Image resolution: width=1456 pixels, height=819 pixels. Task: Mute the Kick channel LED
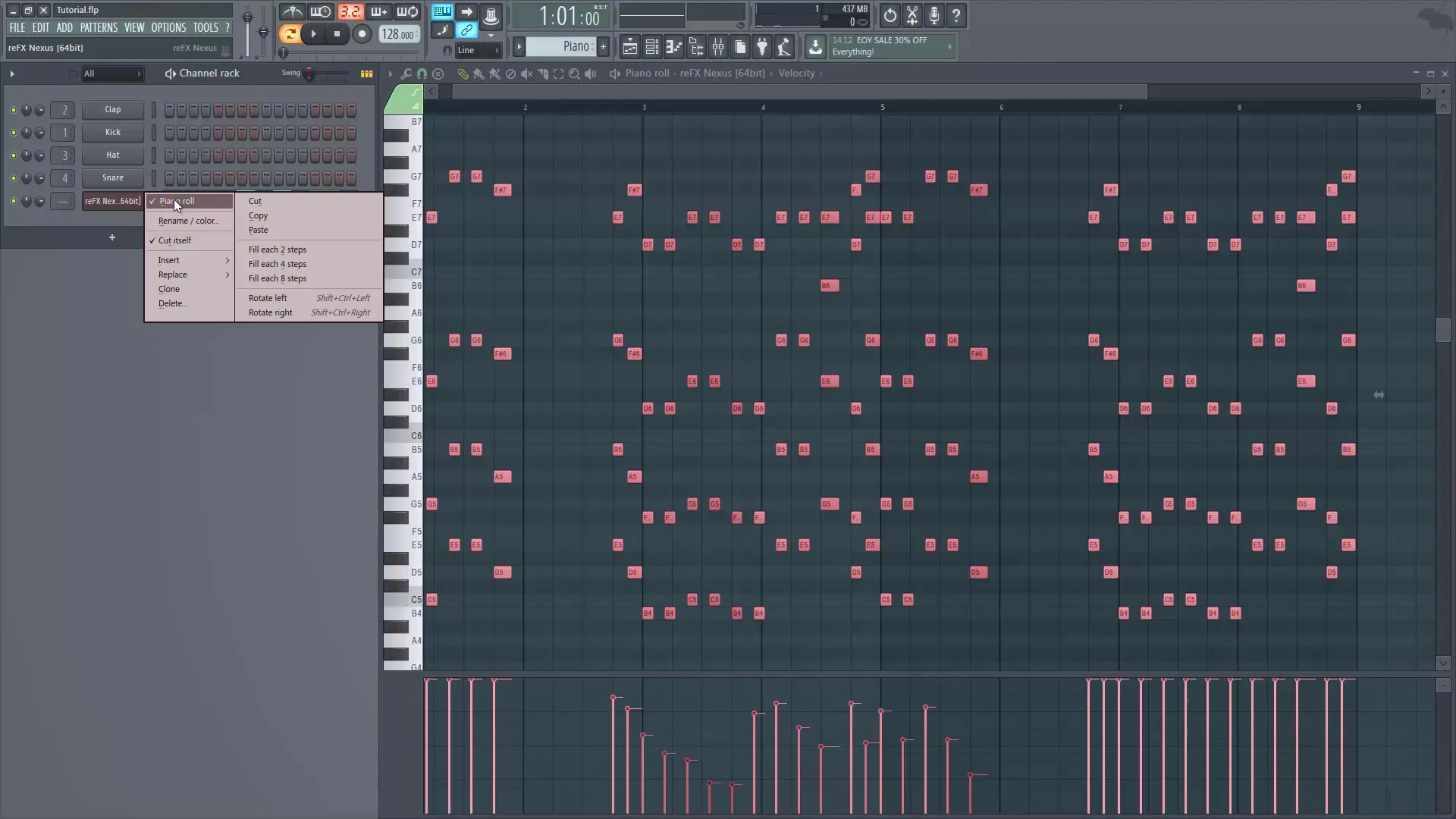click(x=13, y=133)
